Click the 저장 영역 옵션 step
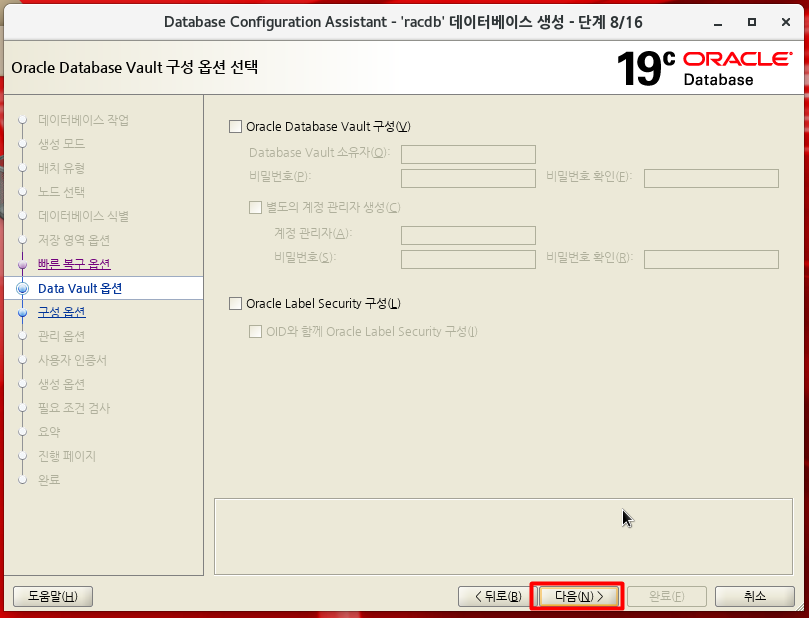This screenshot has width=809, height=618. 74,240
